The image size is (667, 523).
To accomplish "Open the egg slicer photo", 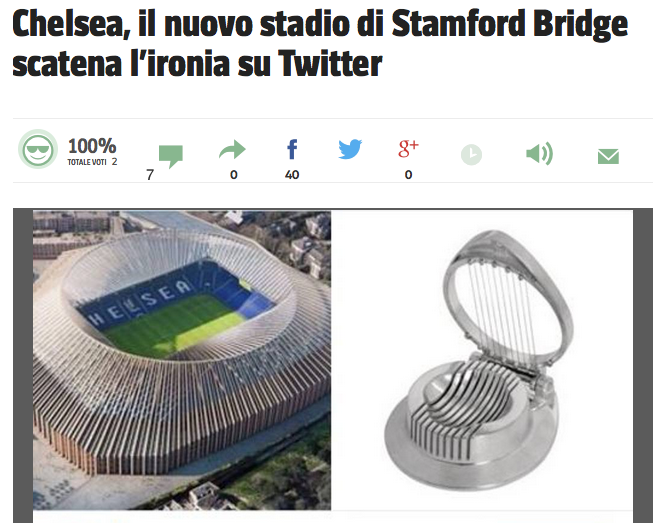I will (482, 360).
